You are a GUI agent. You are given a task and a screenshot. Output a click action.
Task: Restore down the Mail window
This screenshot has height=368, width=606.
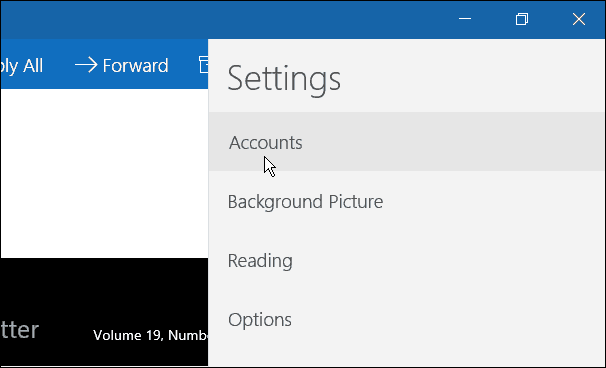[522, 19]
